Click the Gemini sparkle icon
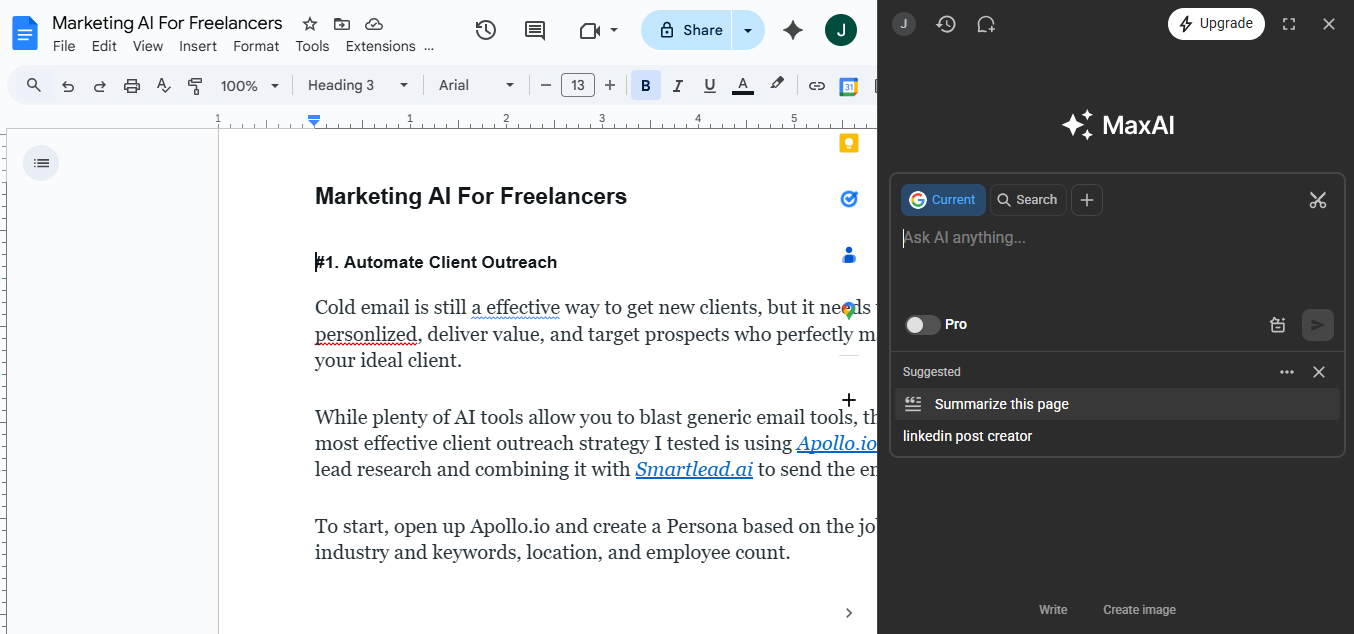This screenshot has width=1354, height=634. pyautogui.click(x=793, y=30)
